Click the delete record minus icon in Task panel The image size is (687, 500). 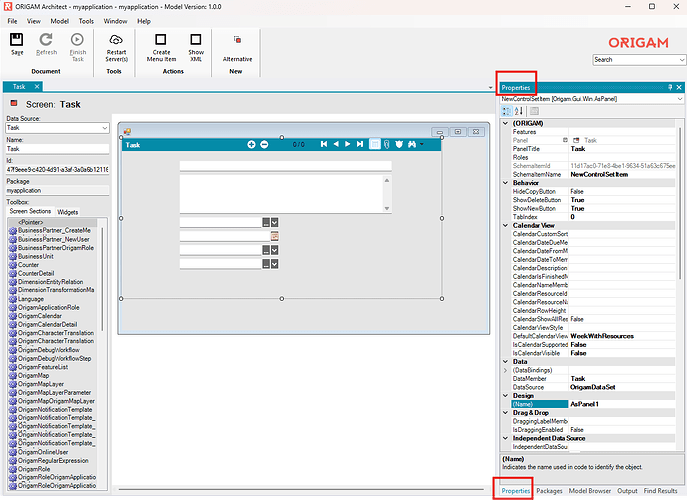click(264, 144)
